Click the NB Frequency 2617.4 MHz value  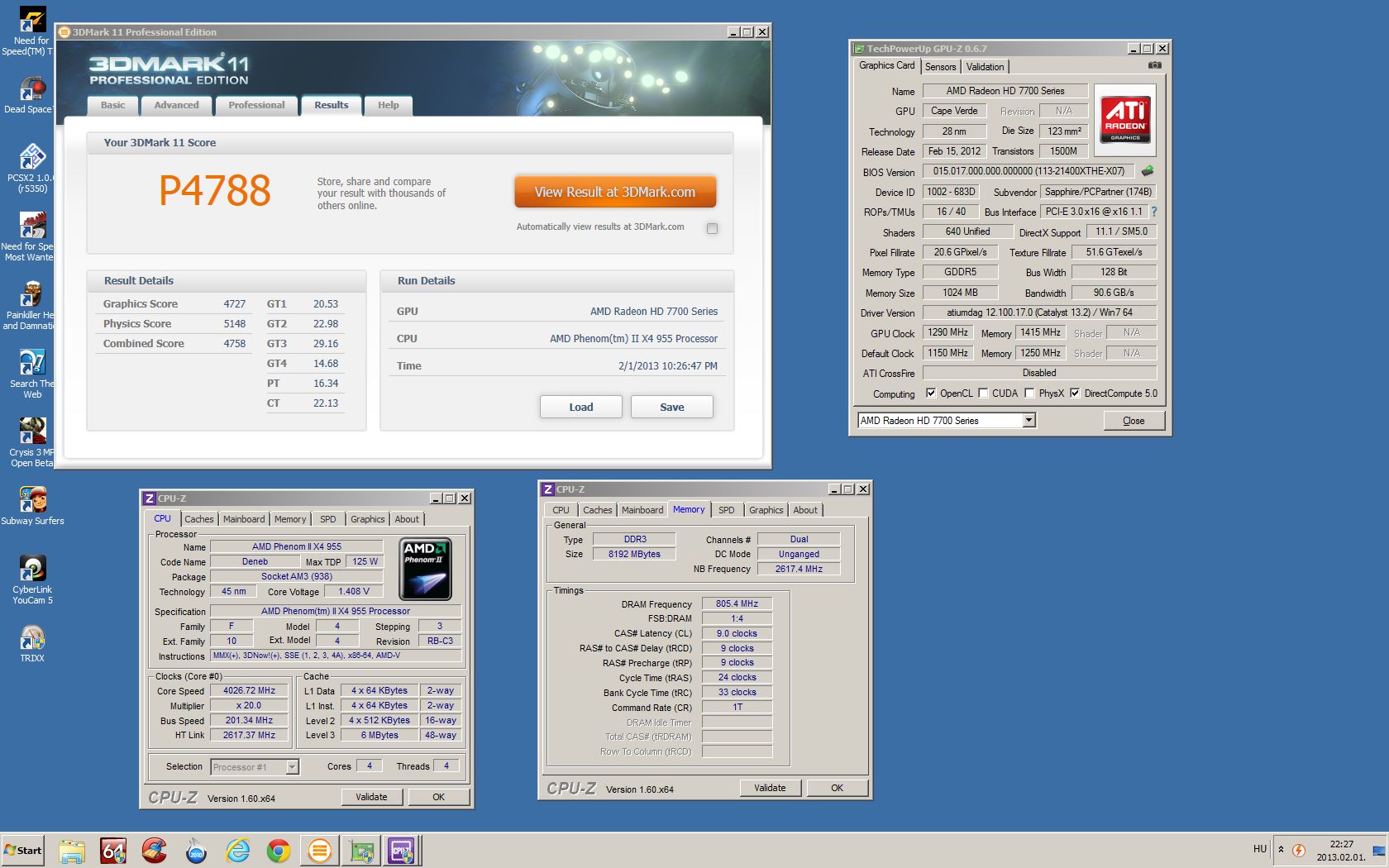click(799, 569)
